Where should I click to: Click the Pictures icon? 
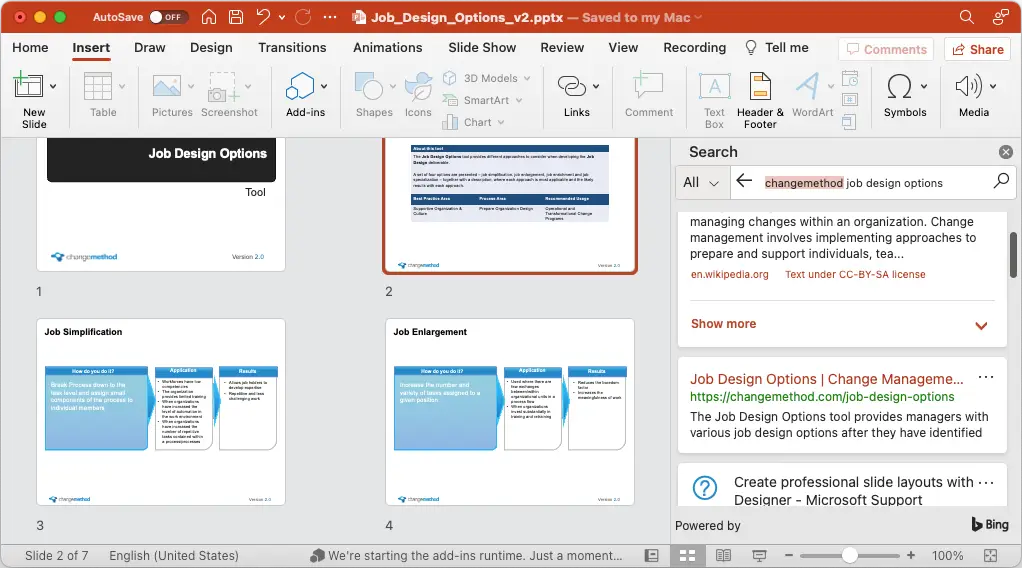click(167, 86)
